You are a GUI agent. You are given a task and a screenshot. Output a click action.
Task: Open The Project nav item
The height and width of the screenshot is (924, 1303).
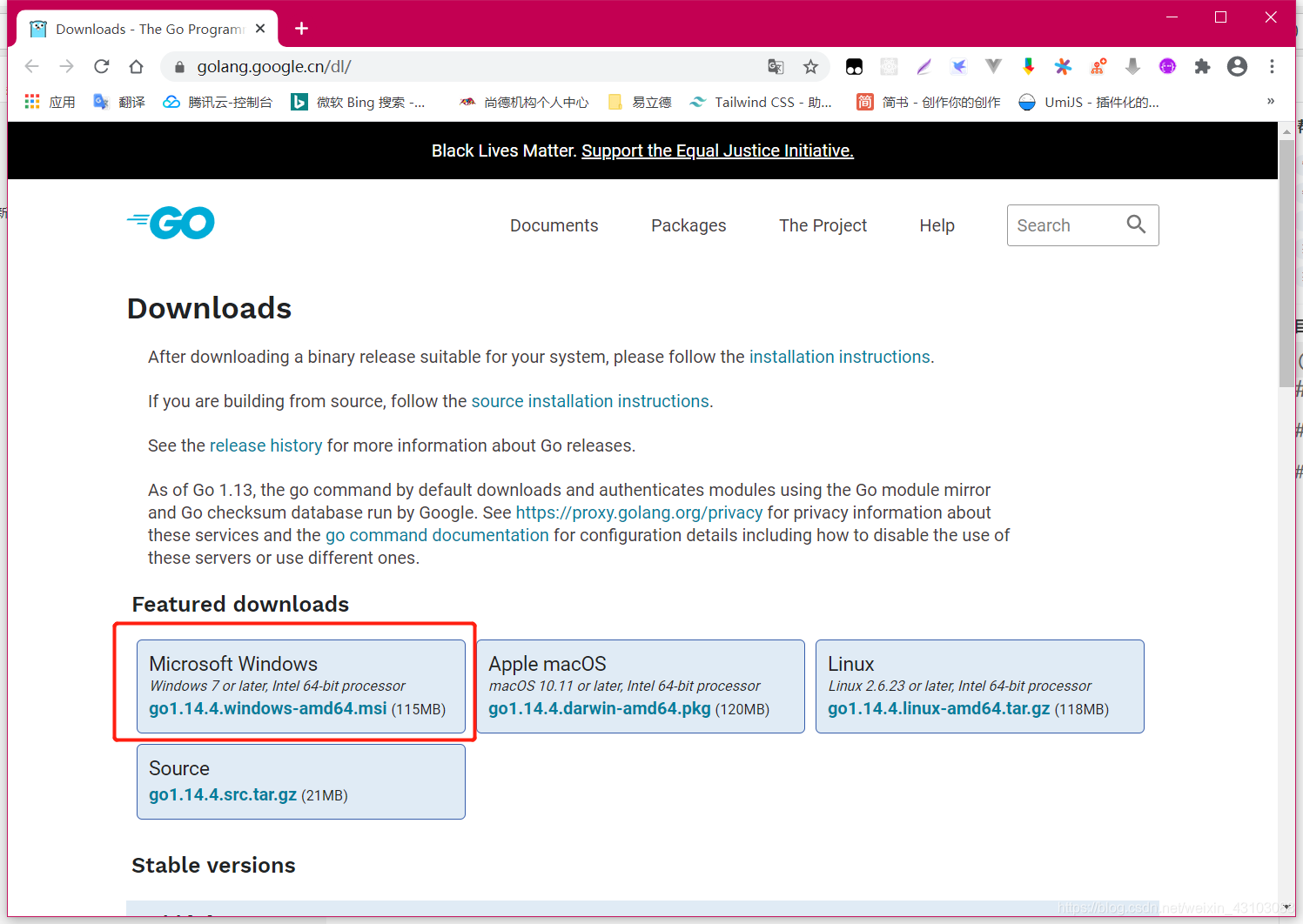pyautogui.click(x=823, y=225)
